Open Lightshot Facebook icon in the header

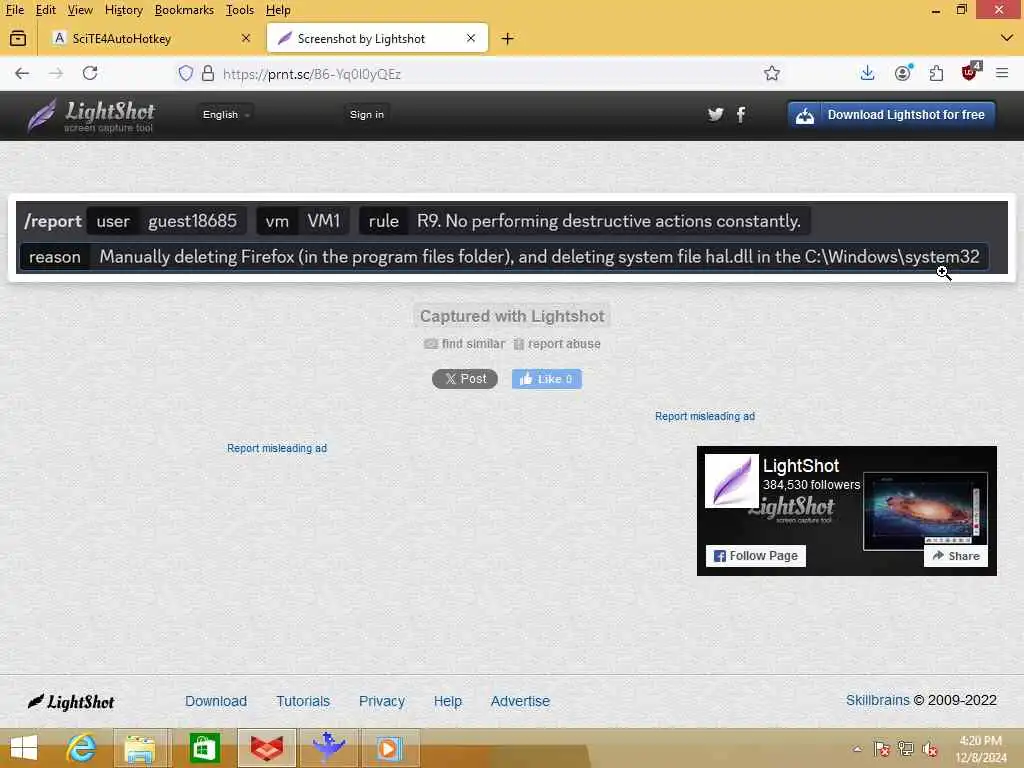[741, 115]
